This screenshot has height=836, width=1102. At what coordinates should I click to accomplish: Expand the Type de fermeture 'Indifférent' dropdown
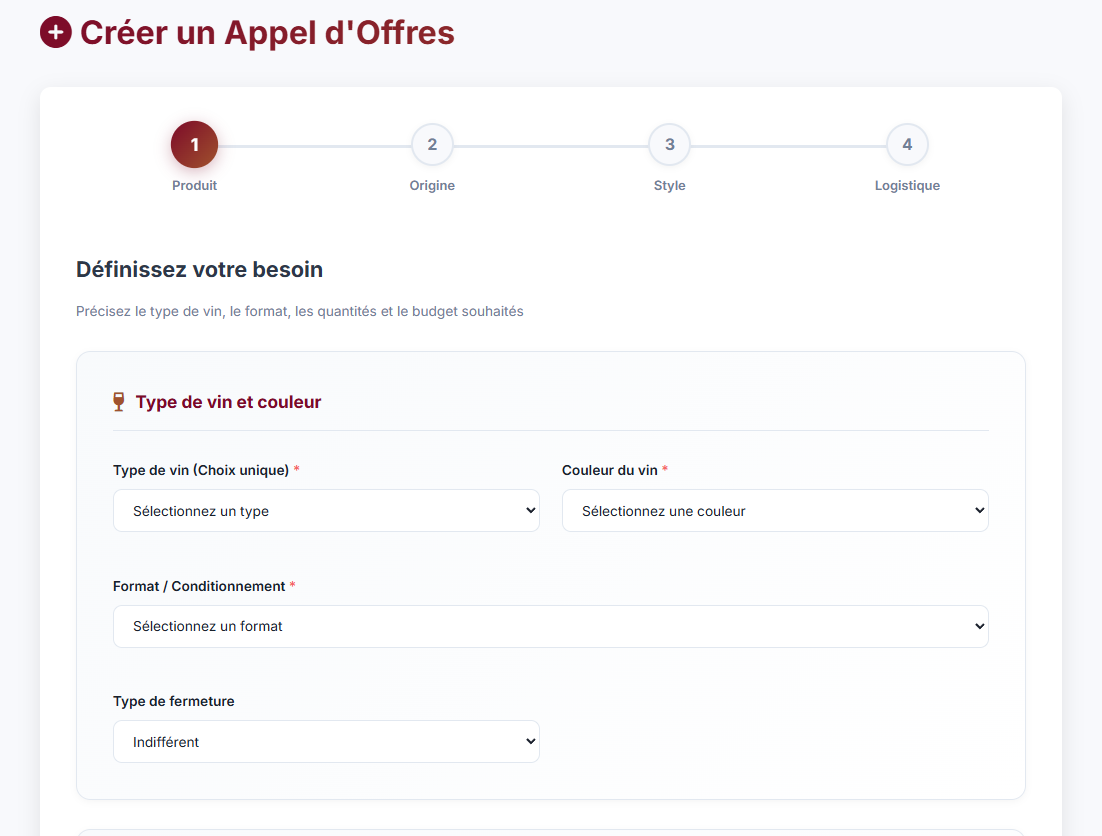pyautogui.click(x=326, y=742)
